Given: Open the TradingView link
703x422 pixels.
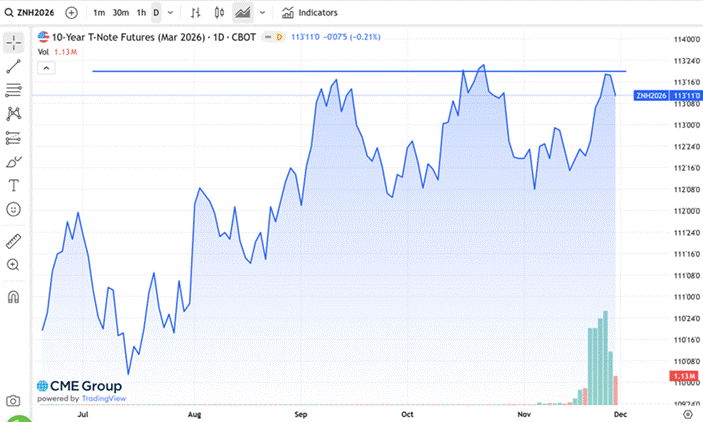Looking at the screenshot, I should [104, 399].
